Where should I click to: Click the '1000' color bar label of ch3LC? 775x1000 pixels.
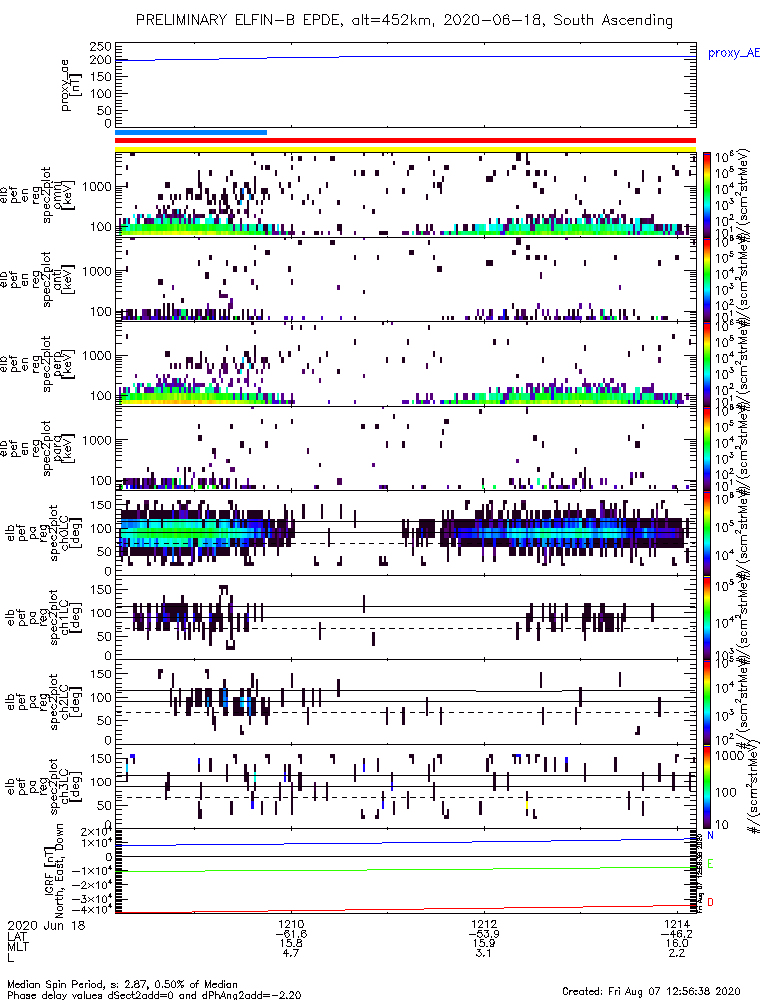click(730, 755)
